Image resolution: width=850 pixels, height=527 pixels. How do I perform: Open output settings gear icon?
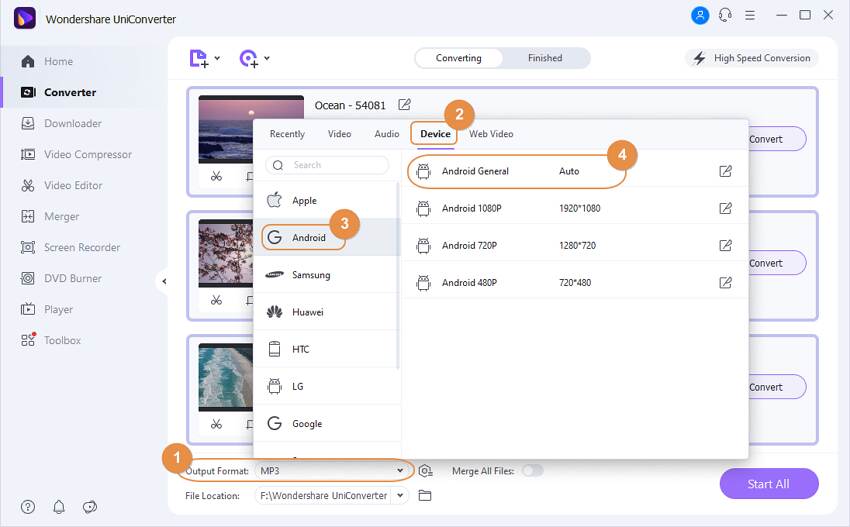pyautogui.click(x=426, y=471)
